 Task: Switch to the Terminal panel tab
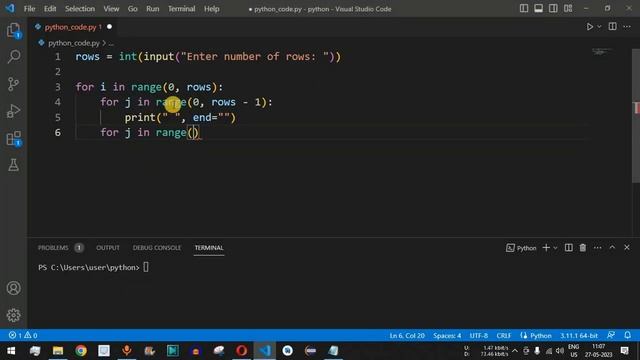click(x=209, y=248)
